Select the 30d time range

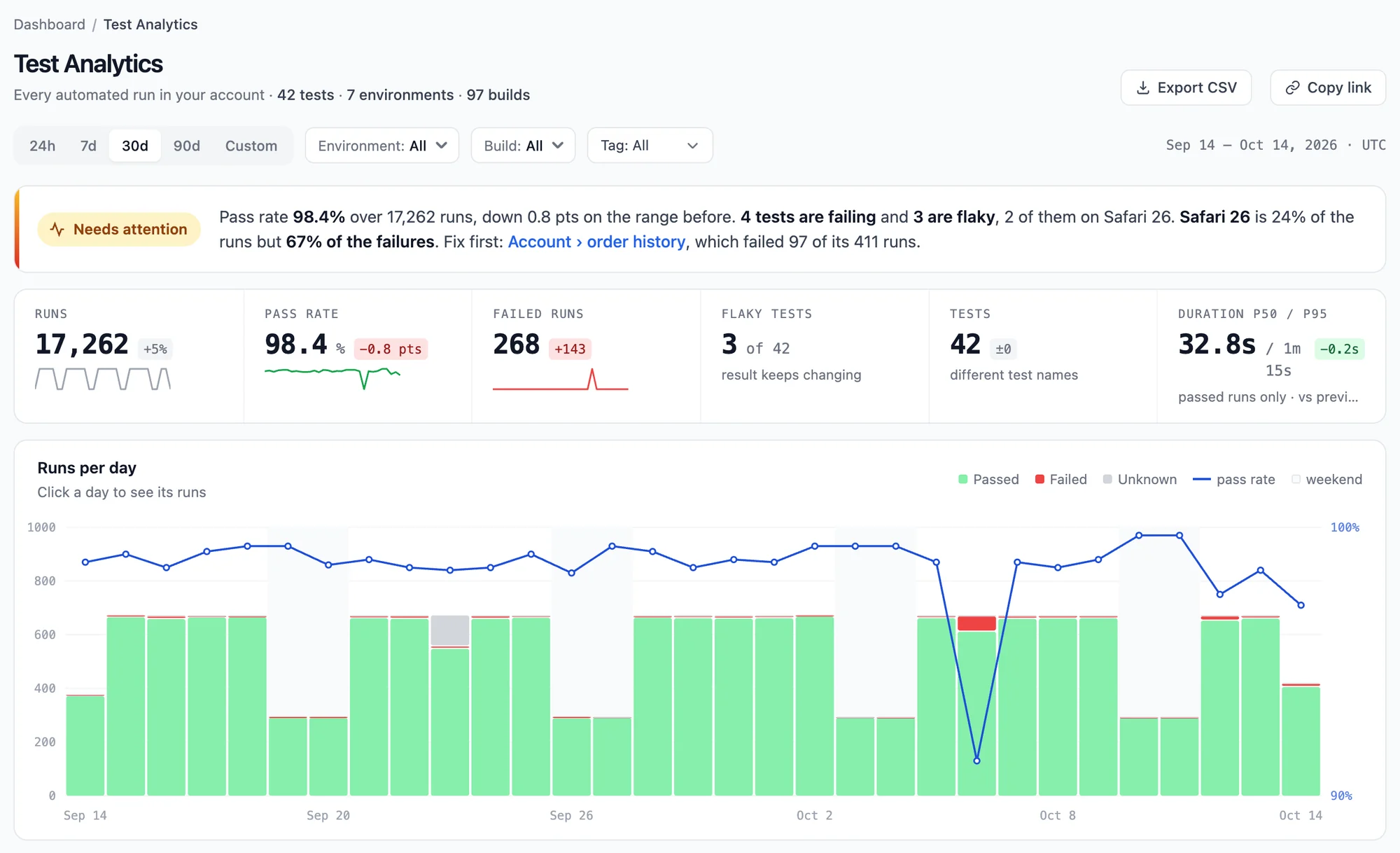[x=135, y=146]
